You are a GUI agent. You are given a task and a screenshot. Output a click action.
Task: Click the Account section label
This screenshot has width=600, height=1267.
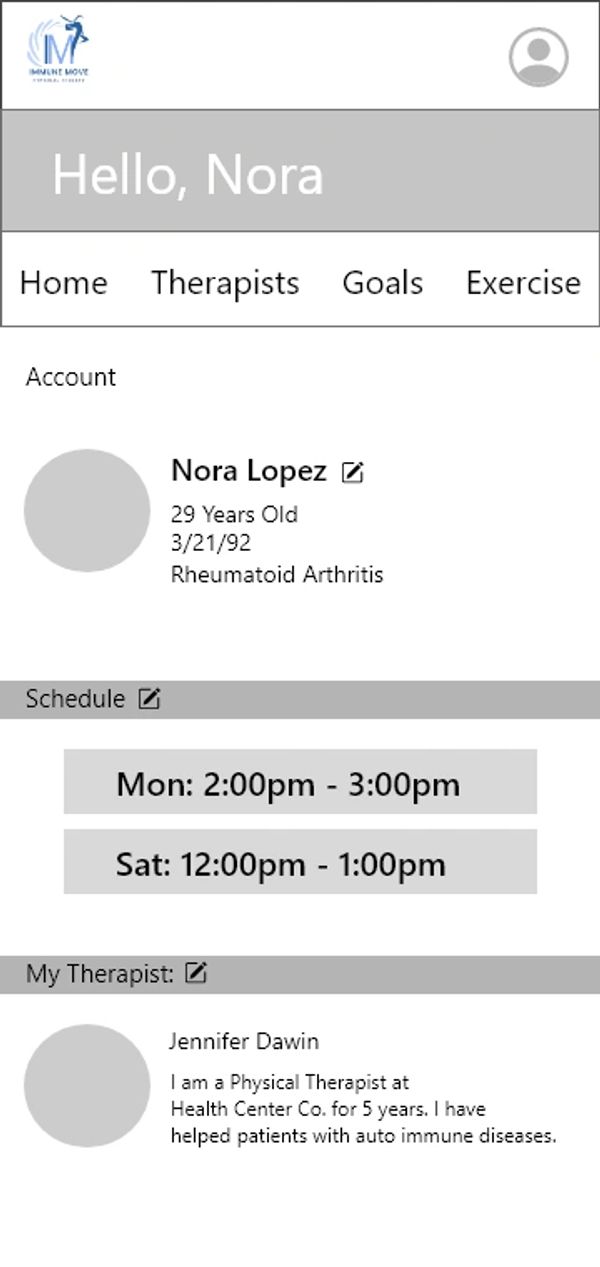point(71,377)
